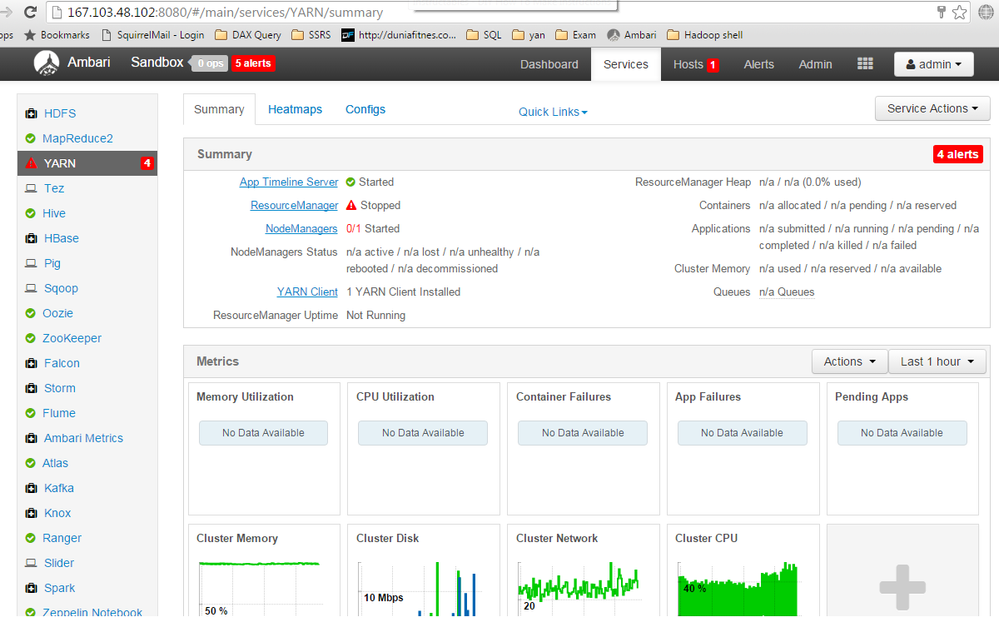Add a widget with the plus tile
This screenshot has width=999, height=618.
pyautogui.click(x=902, y=587)
